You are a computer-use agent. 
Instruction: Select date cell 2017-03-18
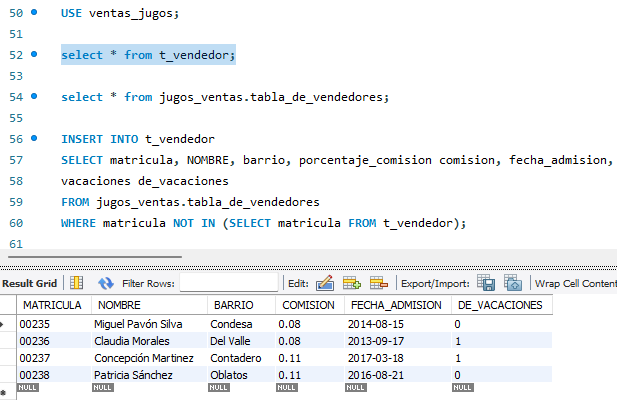pos(398,358)
